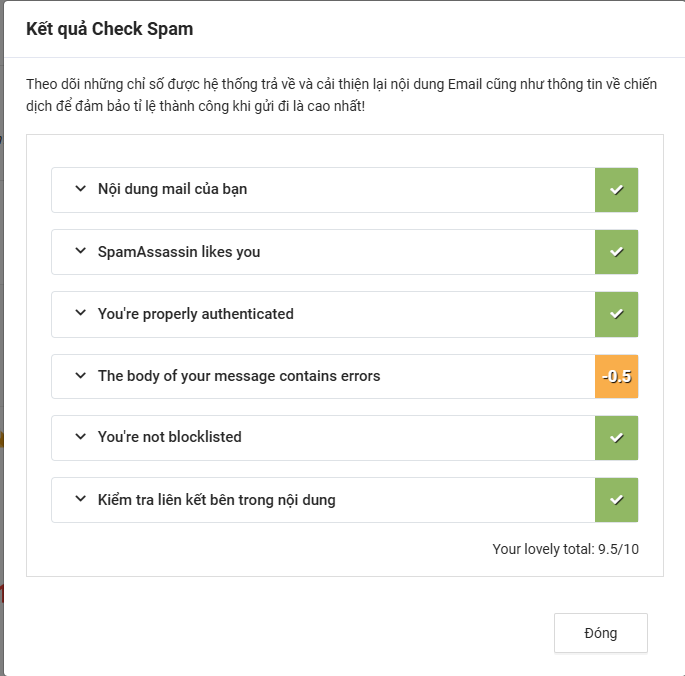Expand chevron for message body errors section
Viewport: 685px width, 676px height.
[x=80, y=376]
